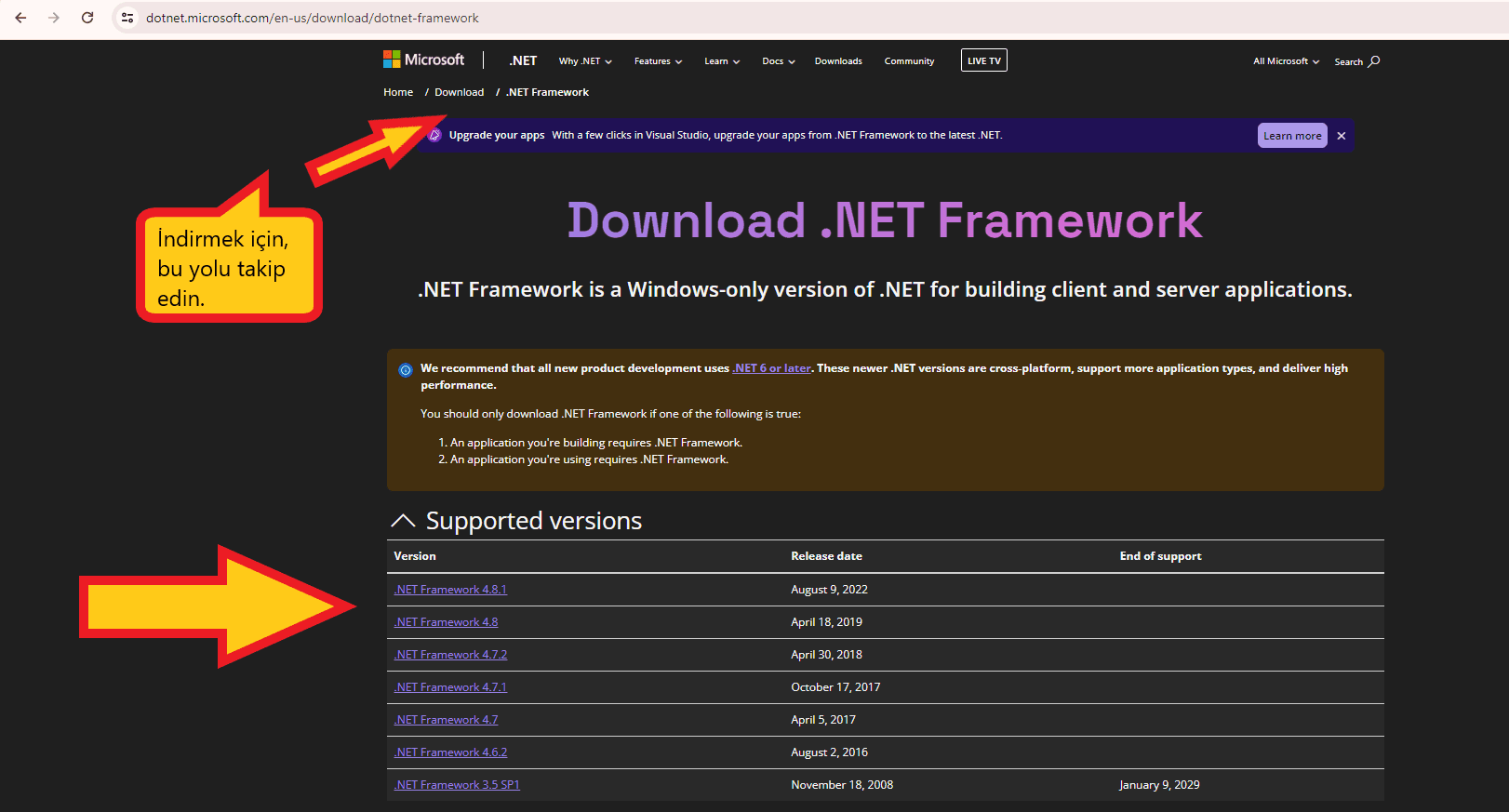Open the Downloads menu item

(838, 61)
